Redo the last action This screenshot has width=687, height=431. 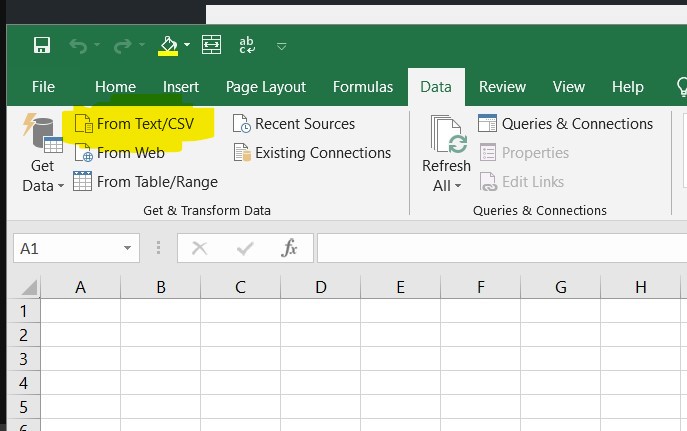pyautogui.click(x=123, y=46)
